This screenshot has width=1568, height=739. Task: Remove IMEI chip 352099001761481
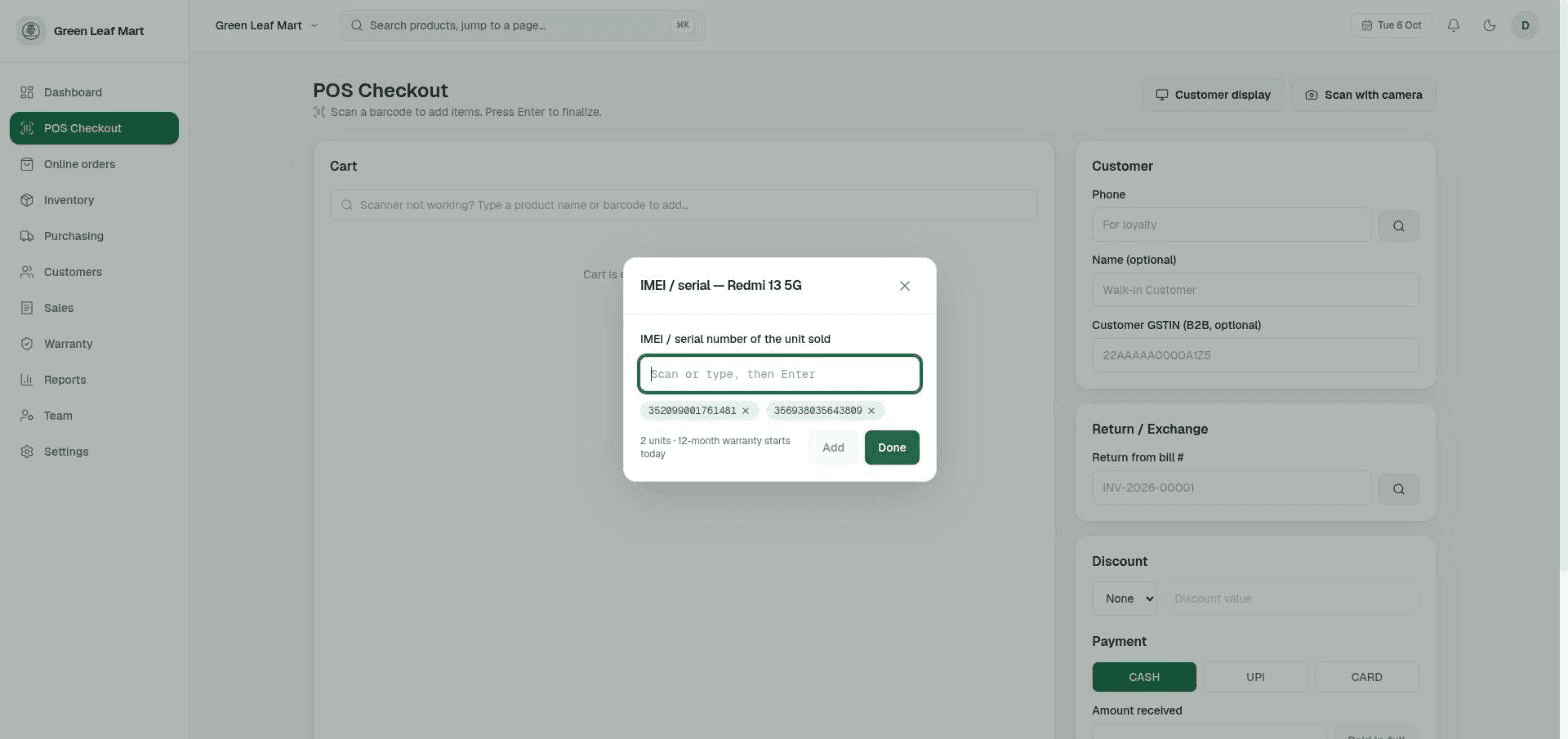[x=745, y=411]
